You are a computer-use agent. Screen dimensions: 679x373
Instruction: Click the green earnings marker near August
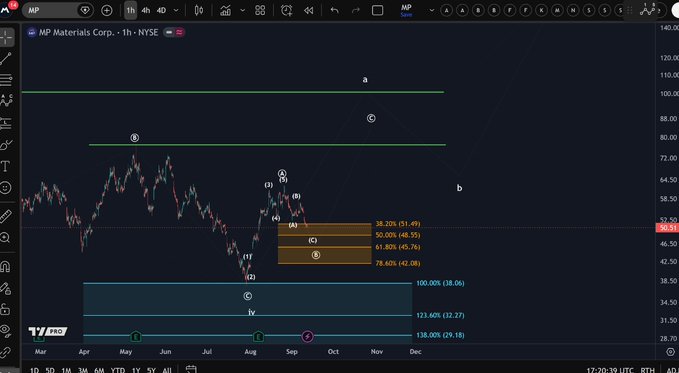click(x=258, y=336)
